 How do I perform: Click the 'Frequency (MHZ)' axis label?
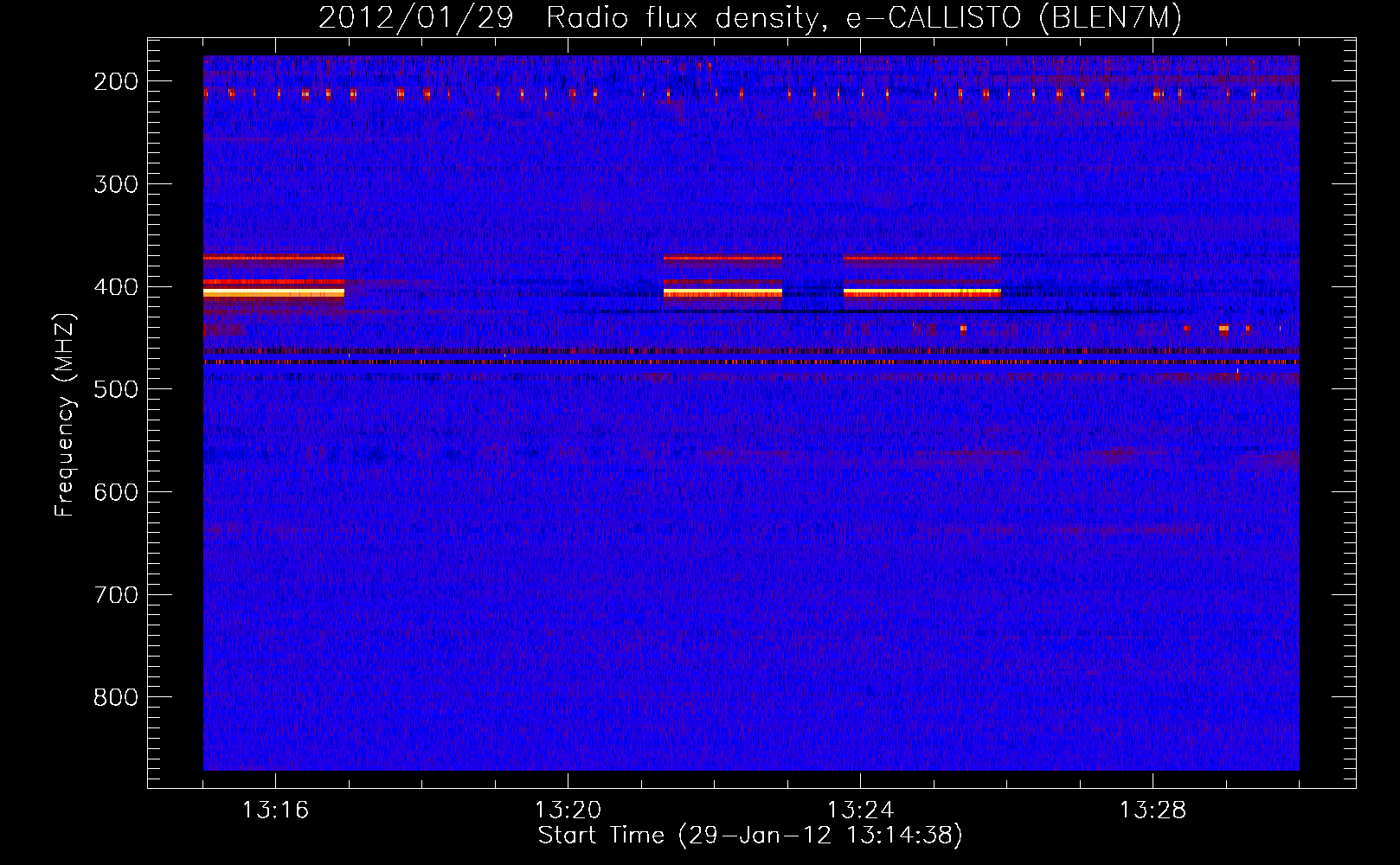[x=65, y=414]
